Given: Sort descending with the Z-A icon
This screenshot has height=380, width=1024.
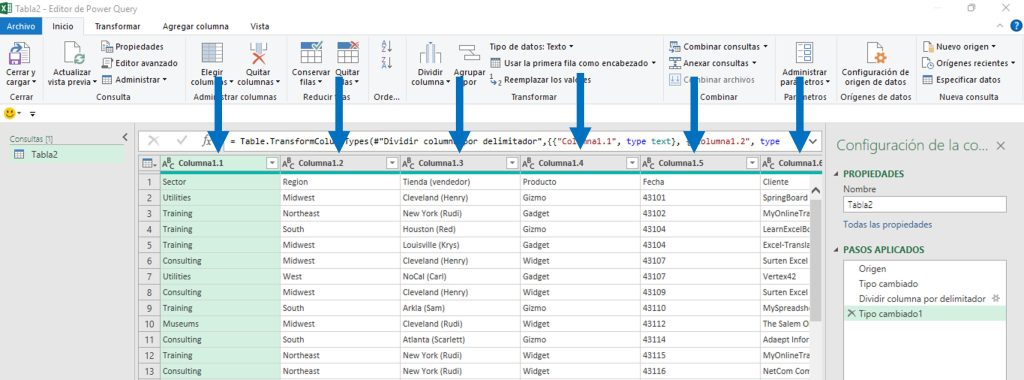Looking at the screenshot, I should (x=386, y=63).
